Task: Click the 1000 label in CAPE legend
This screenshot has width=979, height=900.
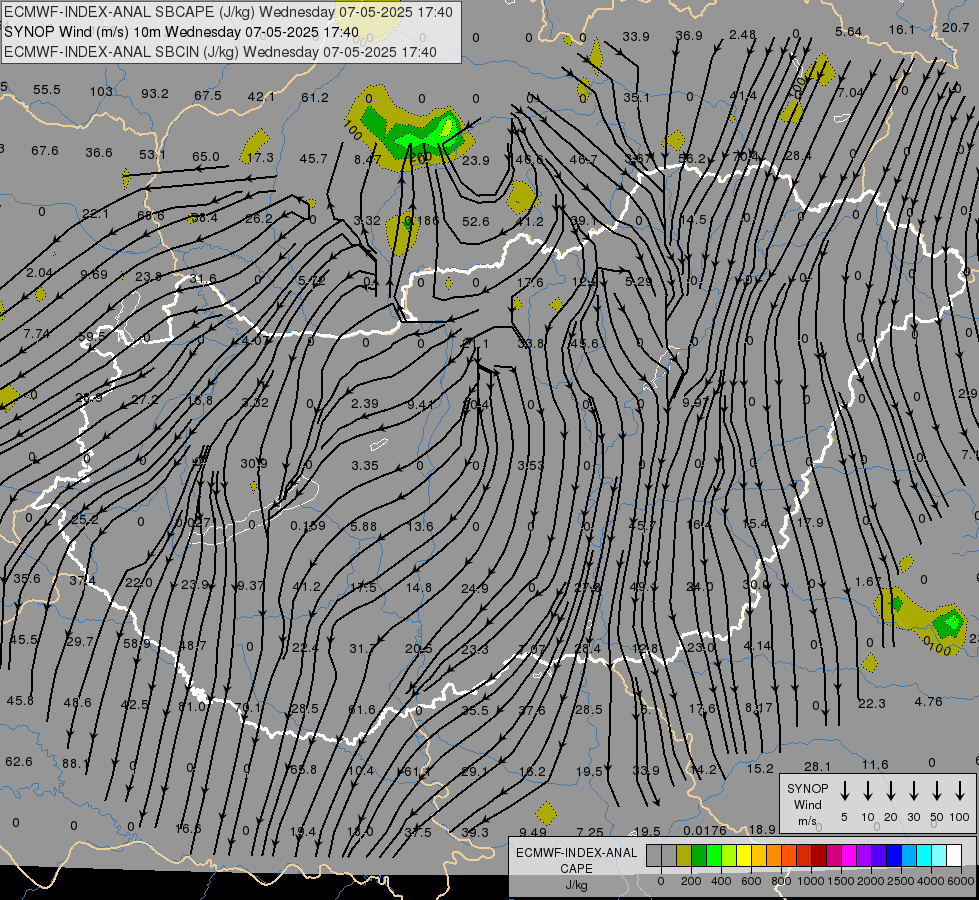Action: pos(811,881)
